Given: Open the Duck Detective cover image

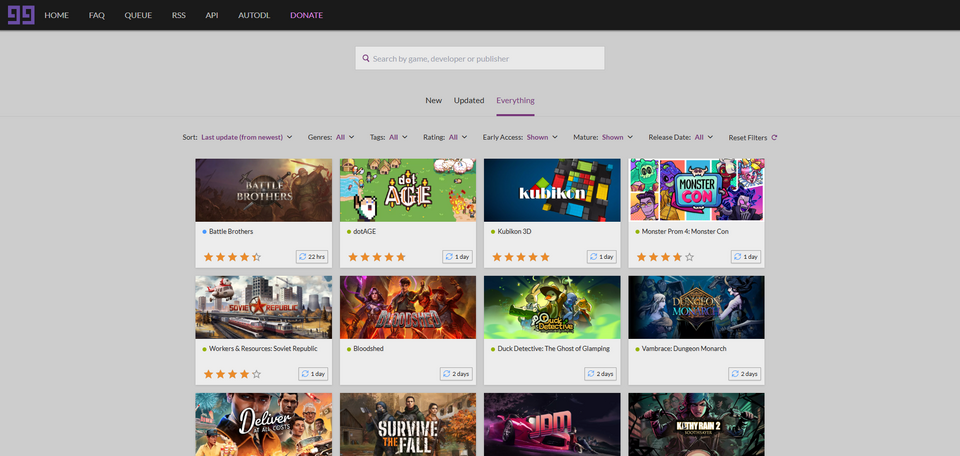Looking at the screenshot, I should (x=552, y=307).
